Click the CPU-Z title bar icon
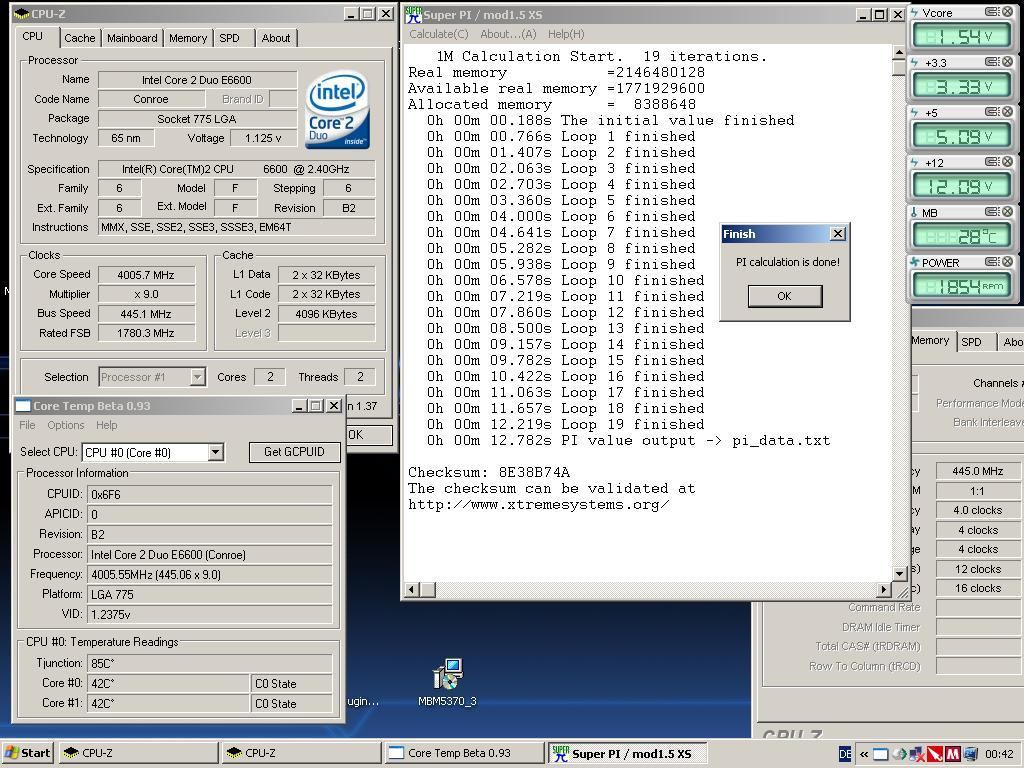 click(x=22, y=13)
